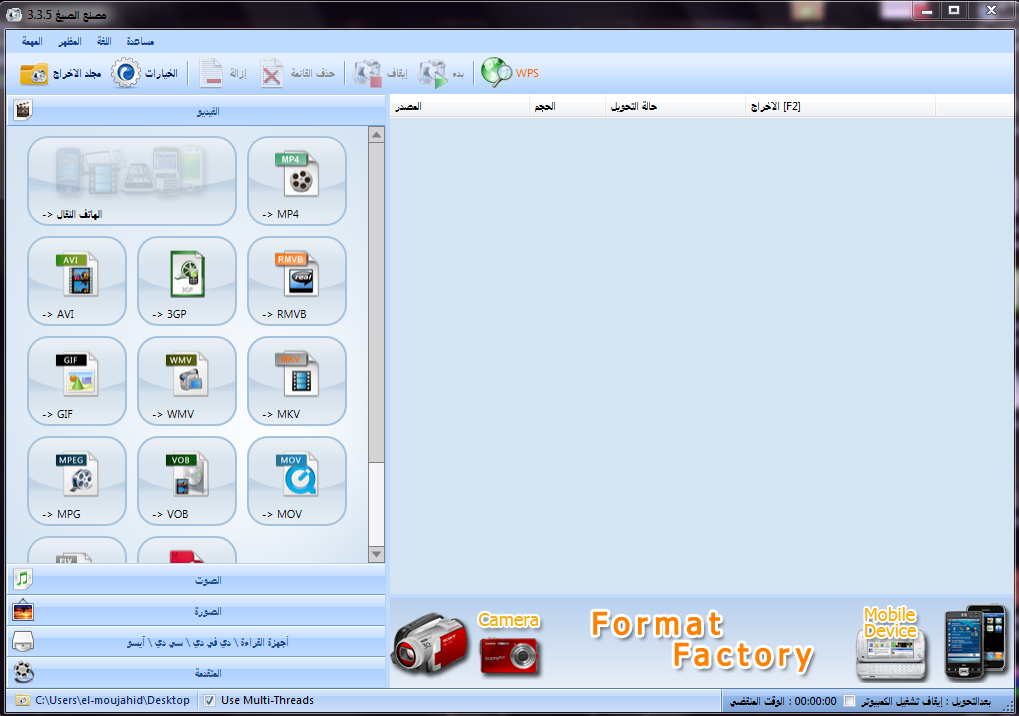Choose the -> 3GP conversion tile
The image size is (1019, 716).
coord(187,281)
